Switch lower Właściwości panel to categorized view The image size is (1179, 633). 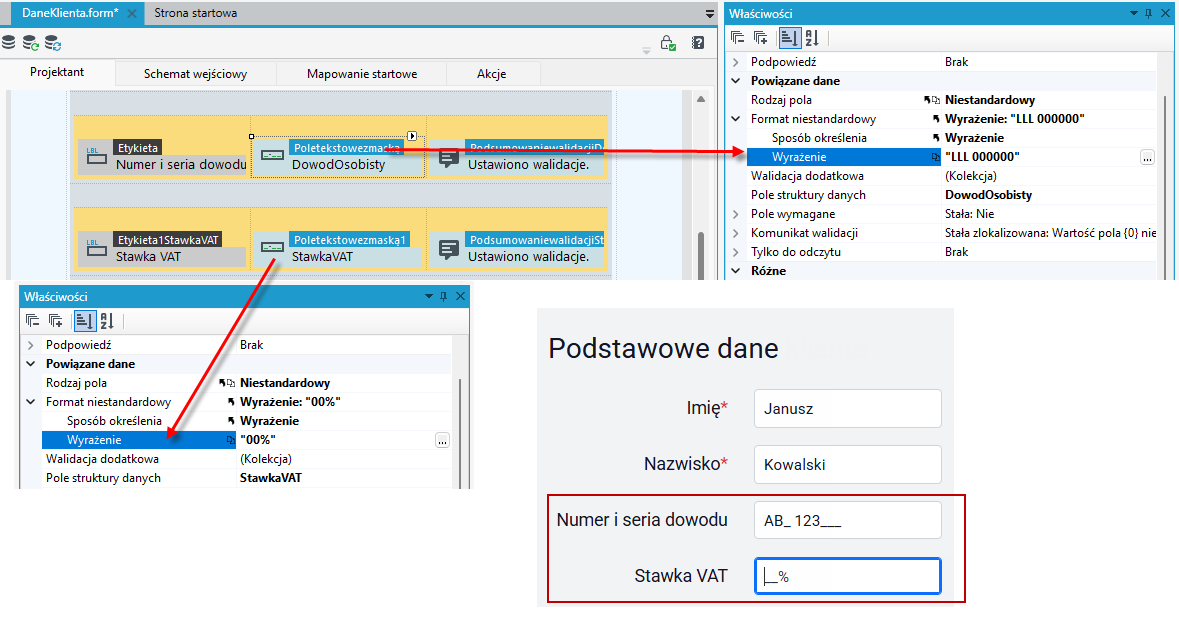[x=83, y=321]
